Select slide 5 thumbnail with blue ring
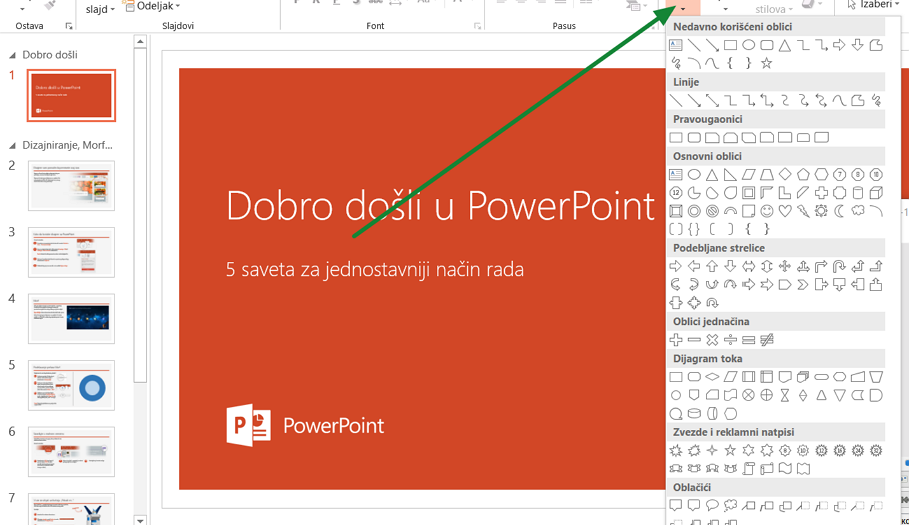909x525 pixels. (x=71, y=385)
